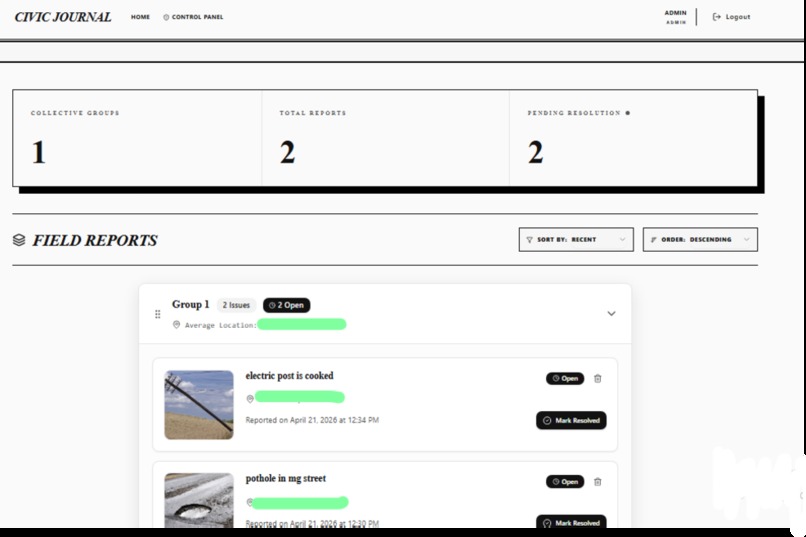806x537 pixels.
Task: Click the Field Reports layers icon
Action: tap(19, 240)
